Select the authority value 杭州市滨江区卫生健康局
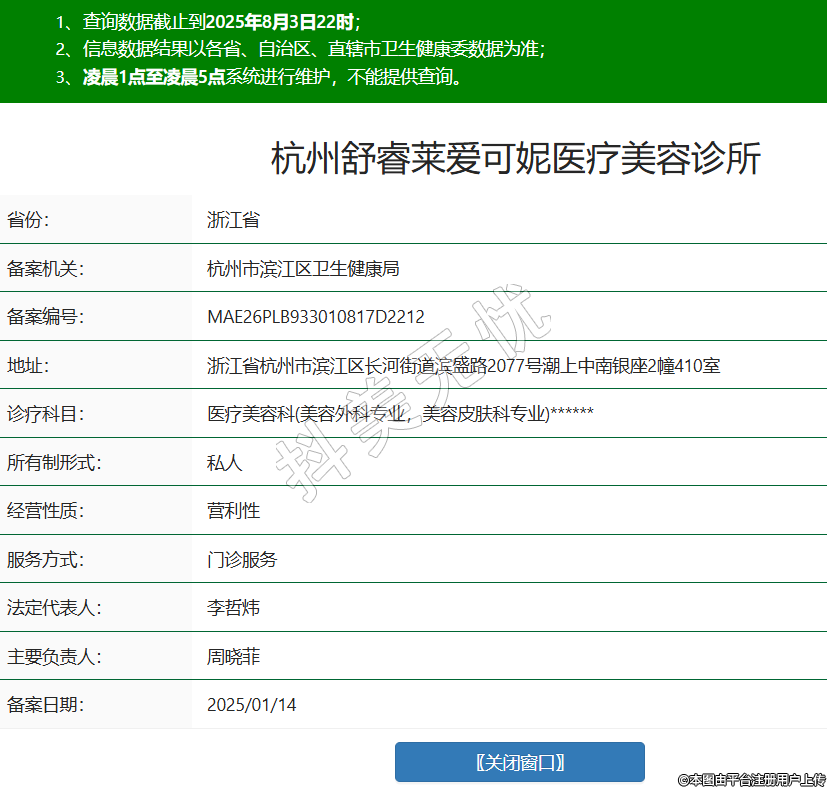Screen dimensions: 827x787 point(303,268)
